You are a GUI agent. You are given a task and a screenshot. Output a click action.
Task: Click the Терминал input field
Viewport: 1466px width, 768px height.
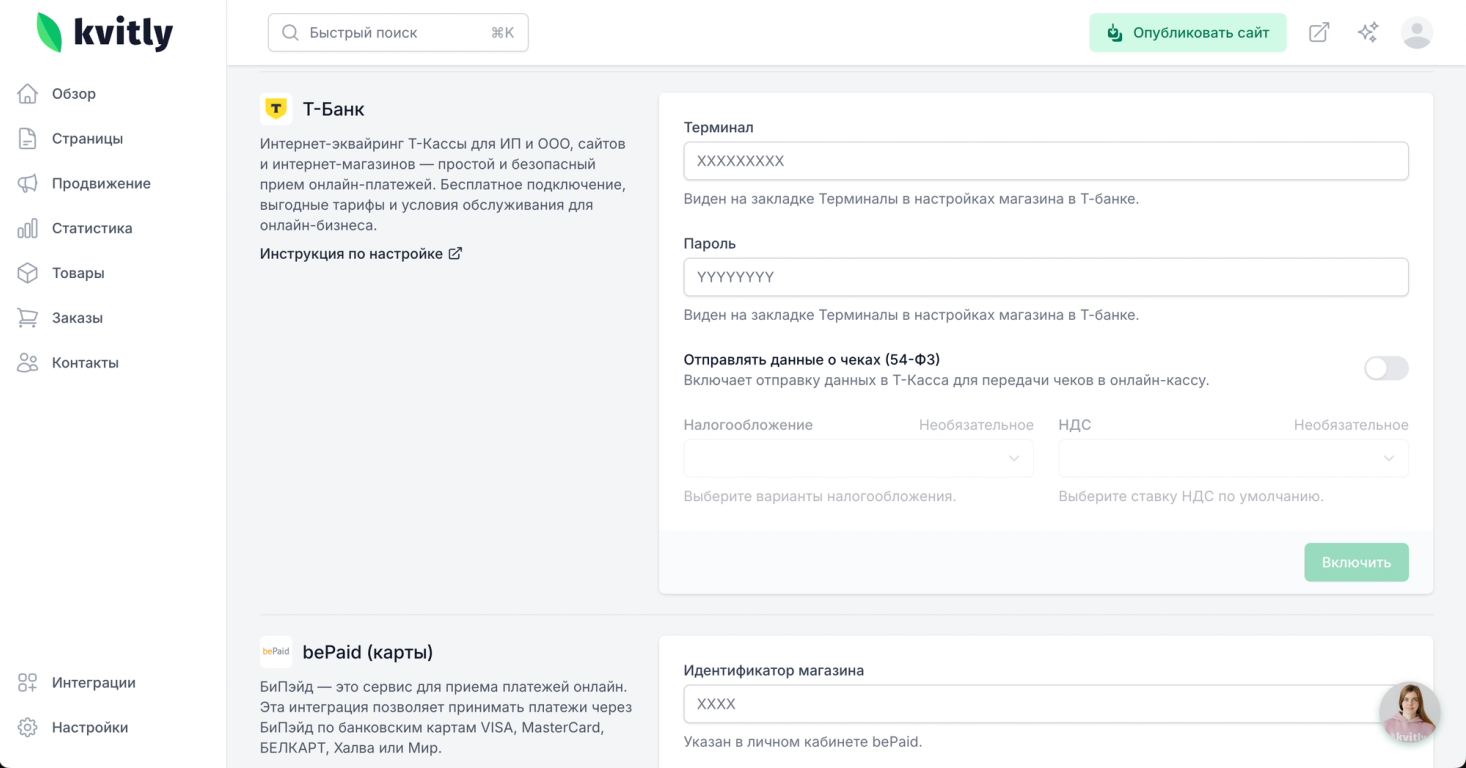coord(1046,161)
